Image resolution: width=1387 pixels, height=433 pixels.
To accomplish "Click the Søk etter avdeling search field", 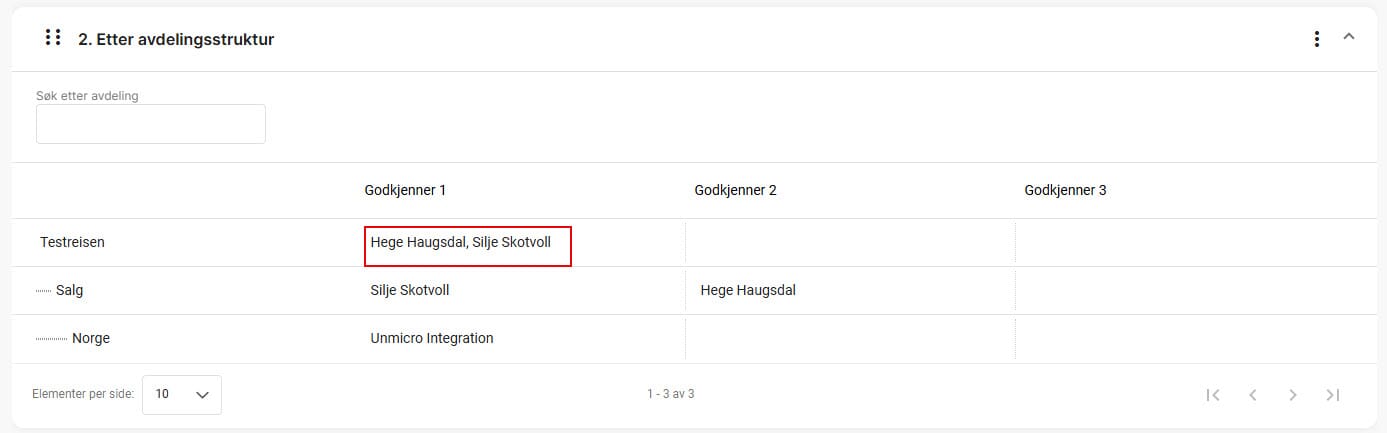I will 151,124.
